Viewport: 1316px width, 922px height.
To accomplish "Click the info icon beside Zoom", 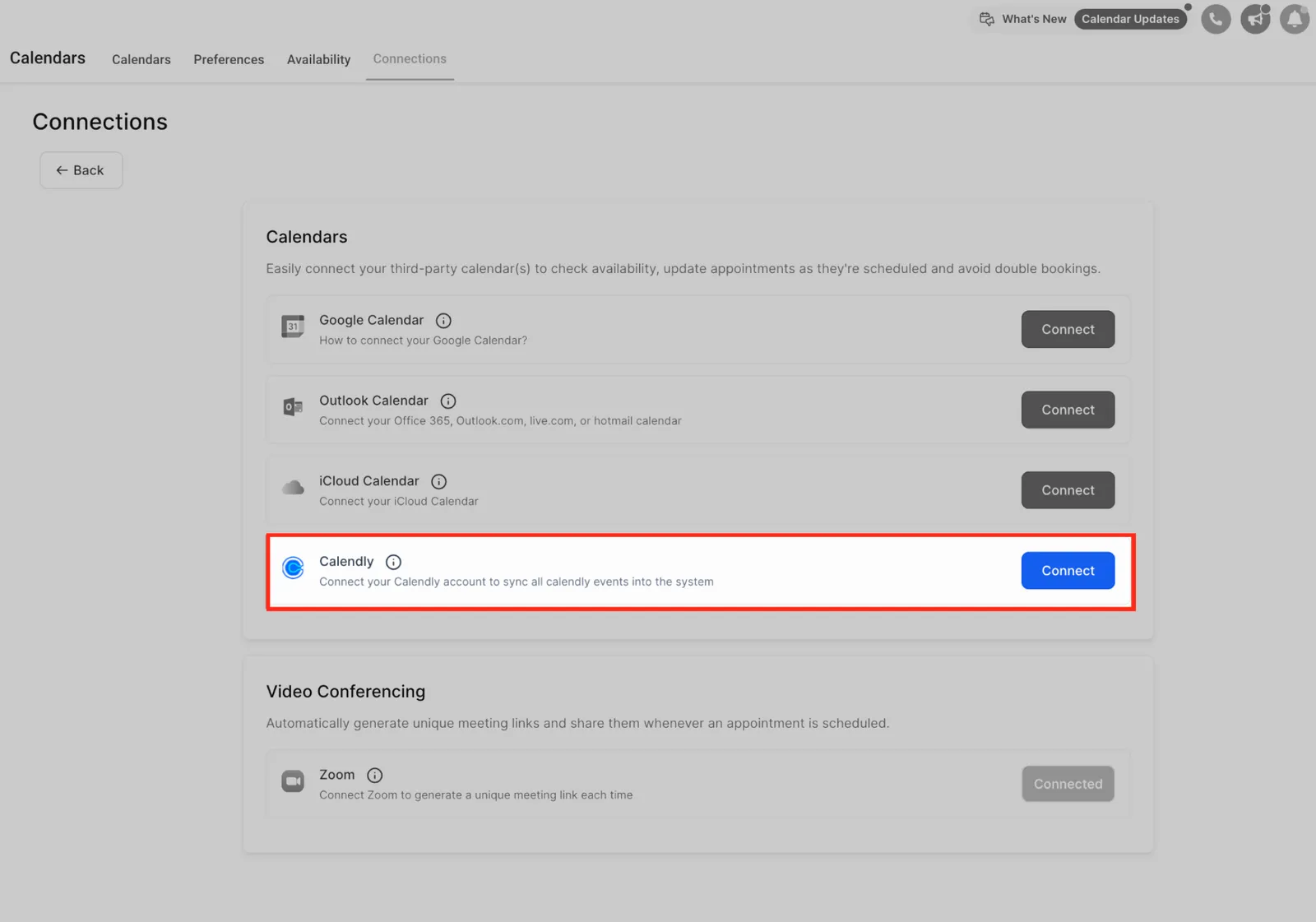I will coord(375,776).
